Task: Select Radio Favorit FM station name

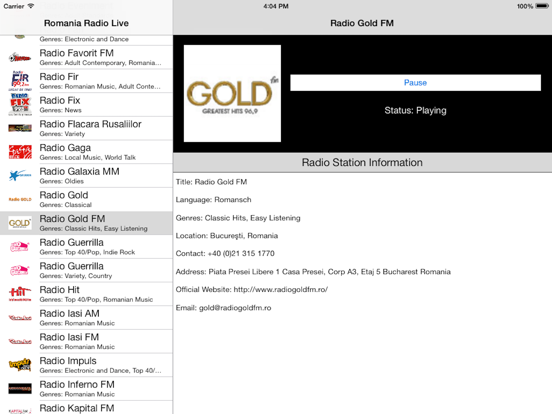Action: (x=76, y=53)
